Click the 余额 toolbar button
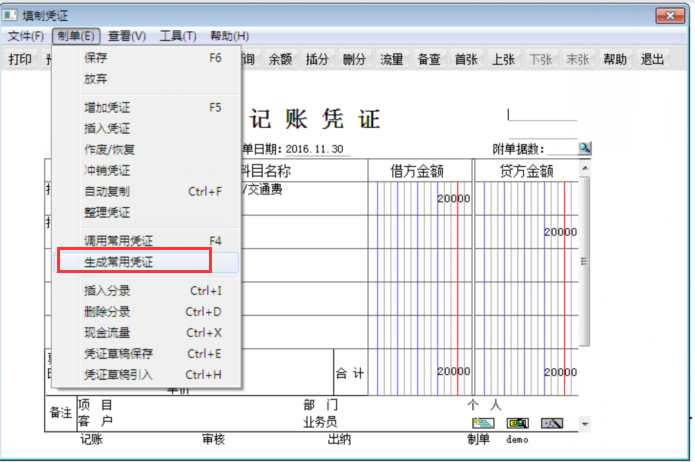This screenshot has width=695, height=462. tap(281, 60)
